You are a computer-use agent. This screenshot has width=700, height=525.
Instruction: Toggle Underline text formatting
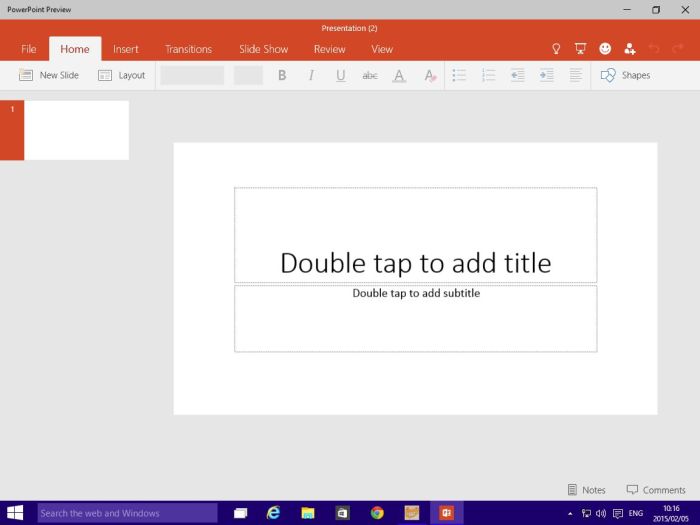[340, 75]
